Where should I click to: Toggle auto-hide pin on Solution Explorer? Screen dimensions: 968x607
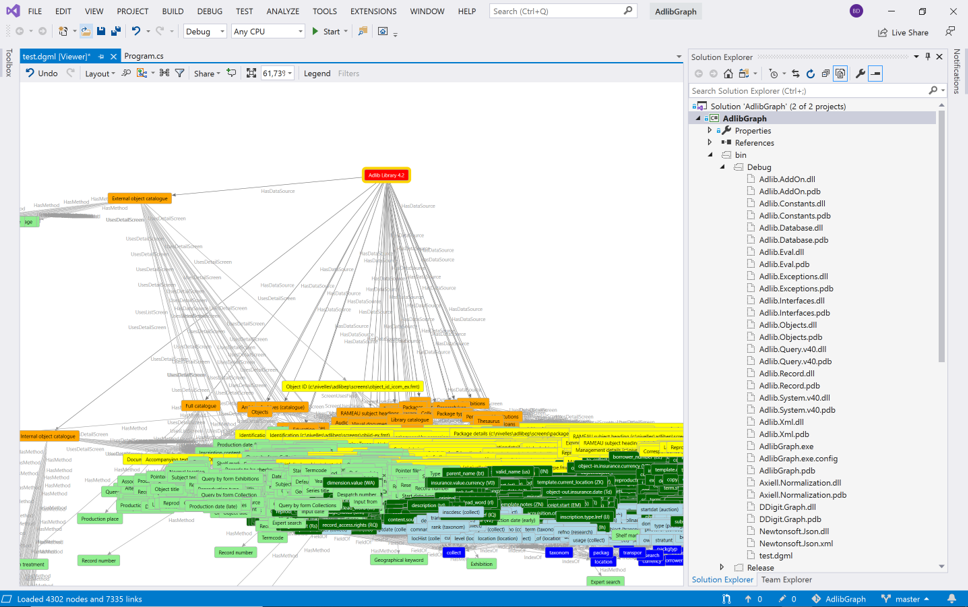click(928, 56)
